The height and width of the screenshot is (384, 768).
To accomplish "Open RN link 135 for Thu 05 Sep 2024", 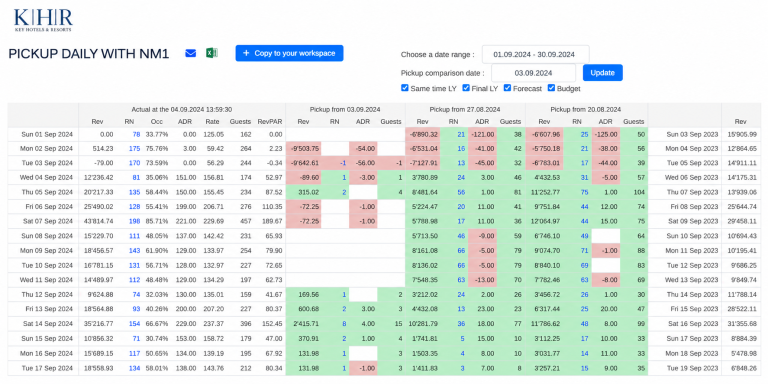I will (x=134, y=192).
